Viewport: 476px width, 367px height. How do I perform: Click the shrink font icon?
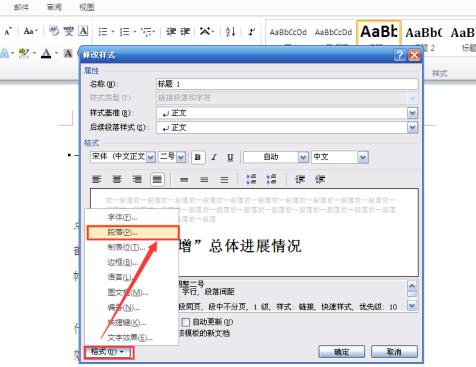[8, 31]
